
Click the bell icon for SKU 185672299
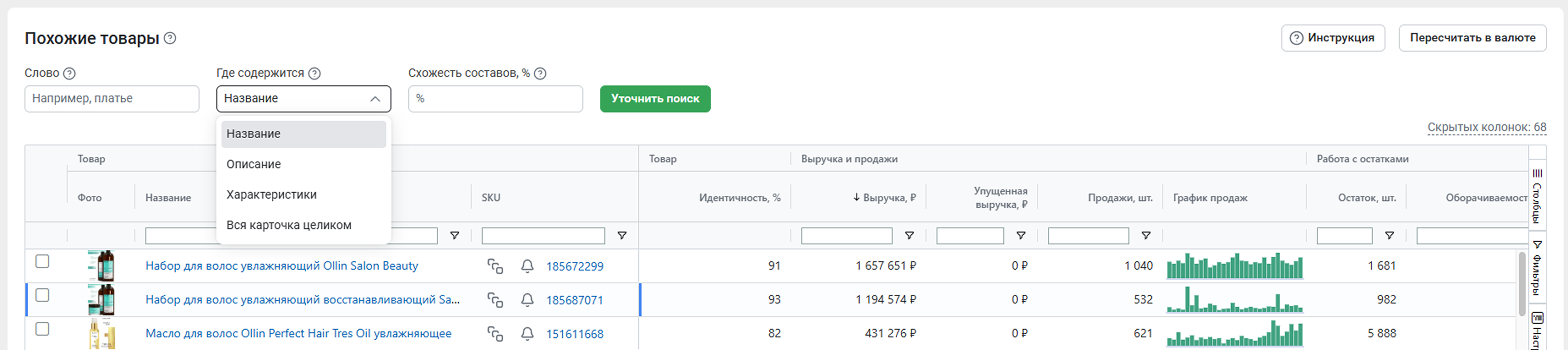pos(527,266)
